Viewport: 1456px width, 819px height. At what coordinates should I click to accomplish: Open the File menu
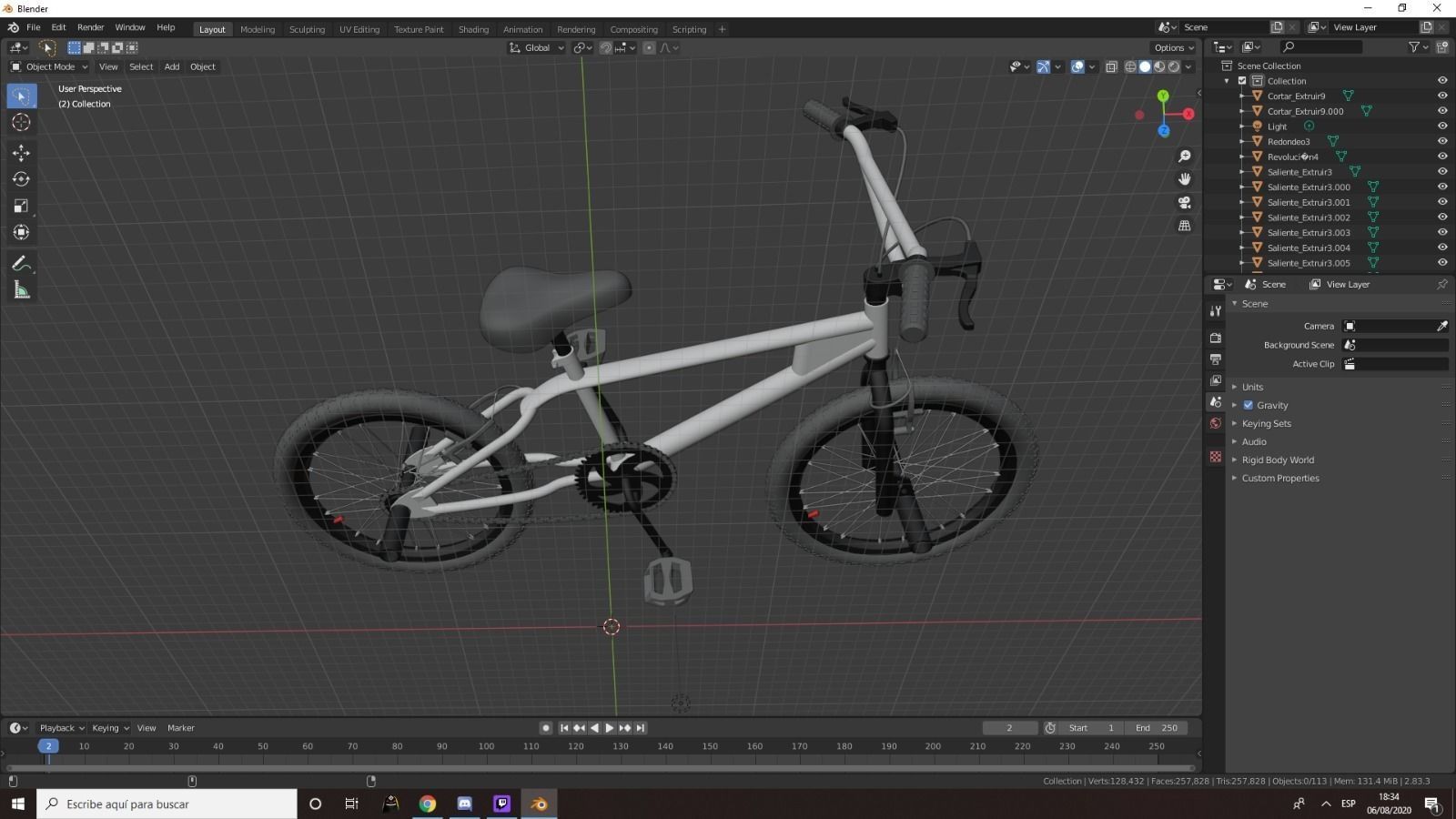tap(33, 27)
